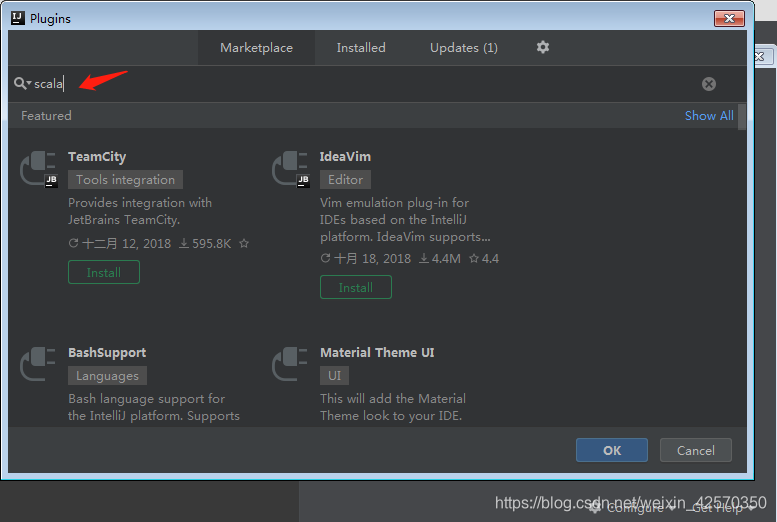Select the Tools integration tag

pos(125,179)
